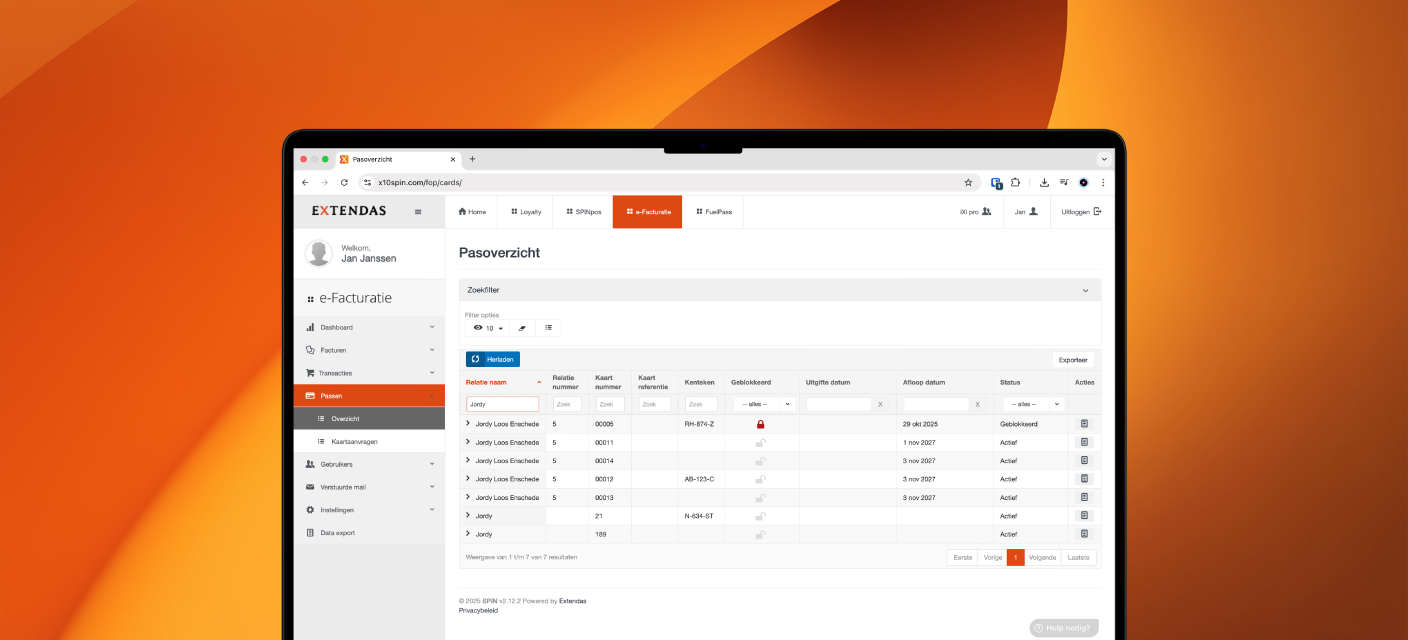The height and width of the screenshot is (640, 1408).
Task: Bookmark page with the star icon
Action: click(x=968, y=183)
